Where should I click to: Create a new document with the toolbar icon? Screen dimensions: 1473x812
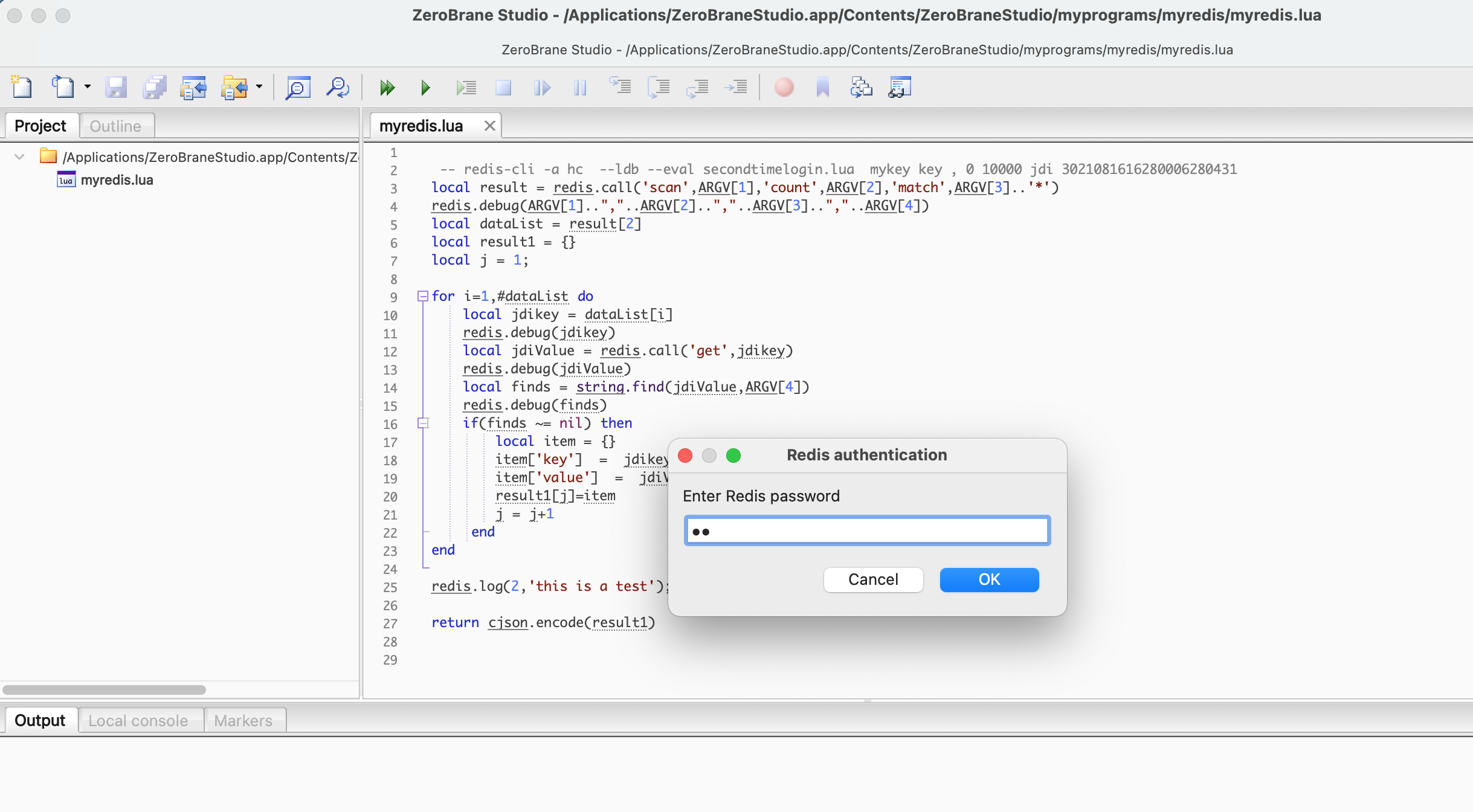(22, 88)
